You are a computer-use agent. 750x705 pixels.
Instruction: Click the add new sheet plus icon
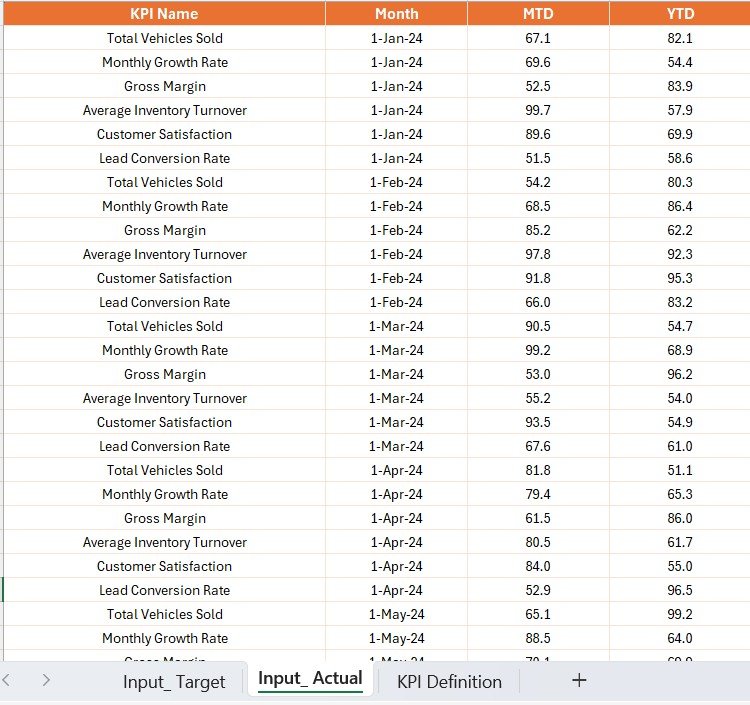578,680
